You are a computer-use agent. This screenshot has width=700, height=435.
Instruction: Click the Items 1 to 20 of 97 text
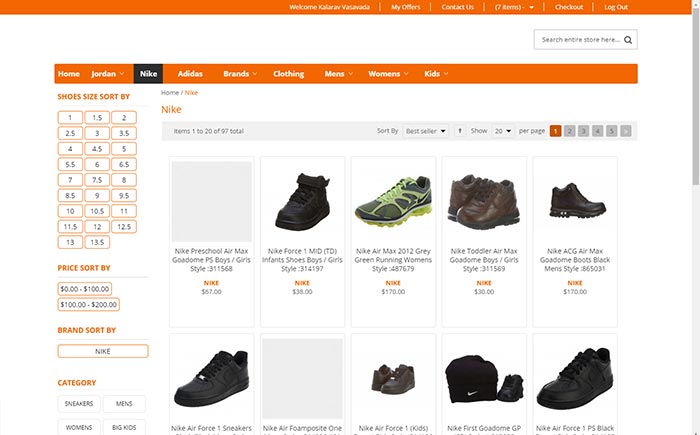coord(208,131)
